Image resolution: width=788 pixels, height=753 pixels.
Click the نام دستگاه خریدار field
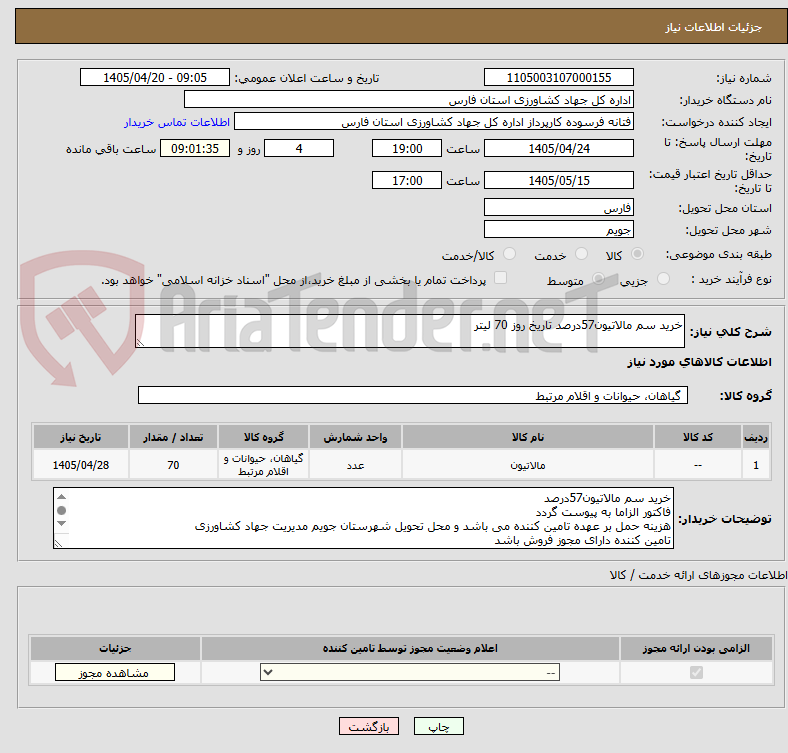click(x=409, y=100)
